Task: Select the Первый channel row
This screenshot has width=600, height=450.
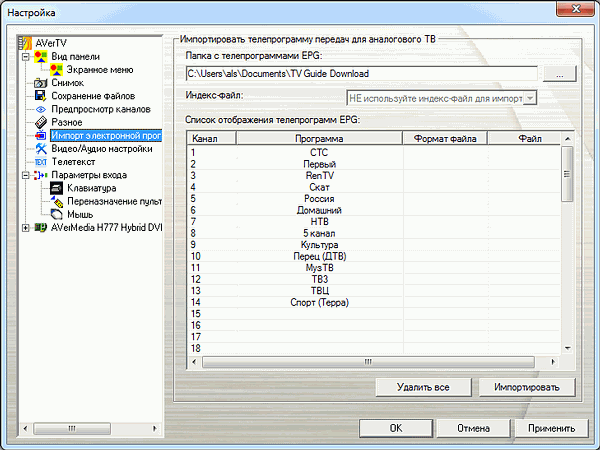Action: 374,164
